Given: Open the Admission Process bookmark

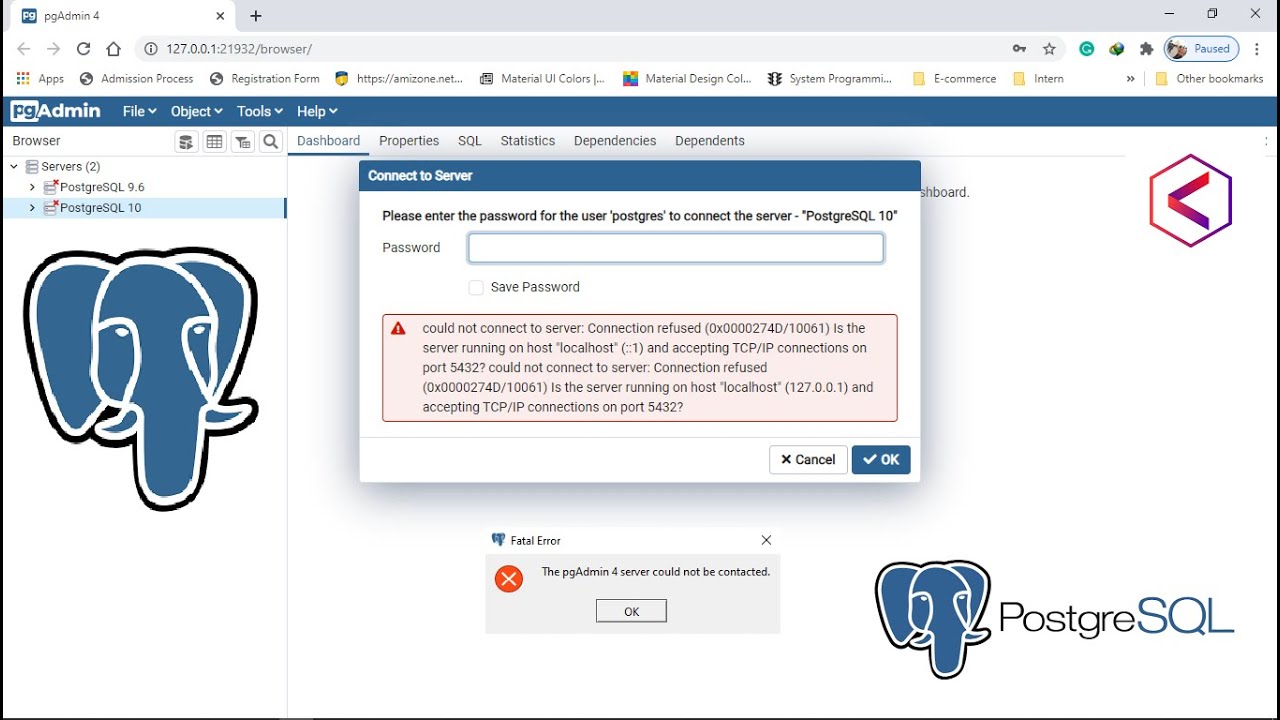Looking at the screenshot, I should 136,78.
